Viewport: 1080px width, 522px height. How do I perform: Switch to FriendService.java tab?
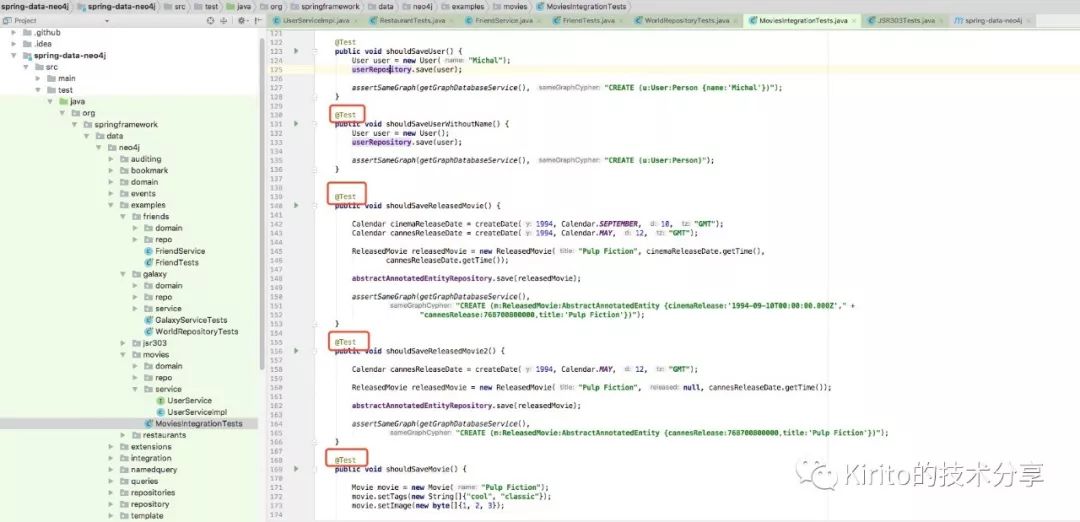(503, 21)
